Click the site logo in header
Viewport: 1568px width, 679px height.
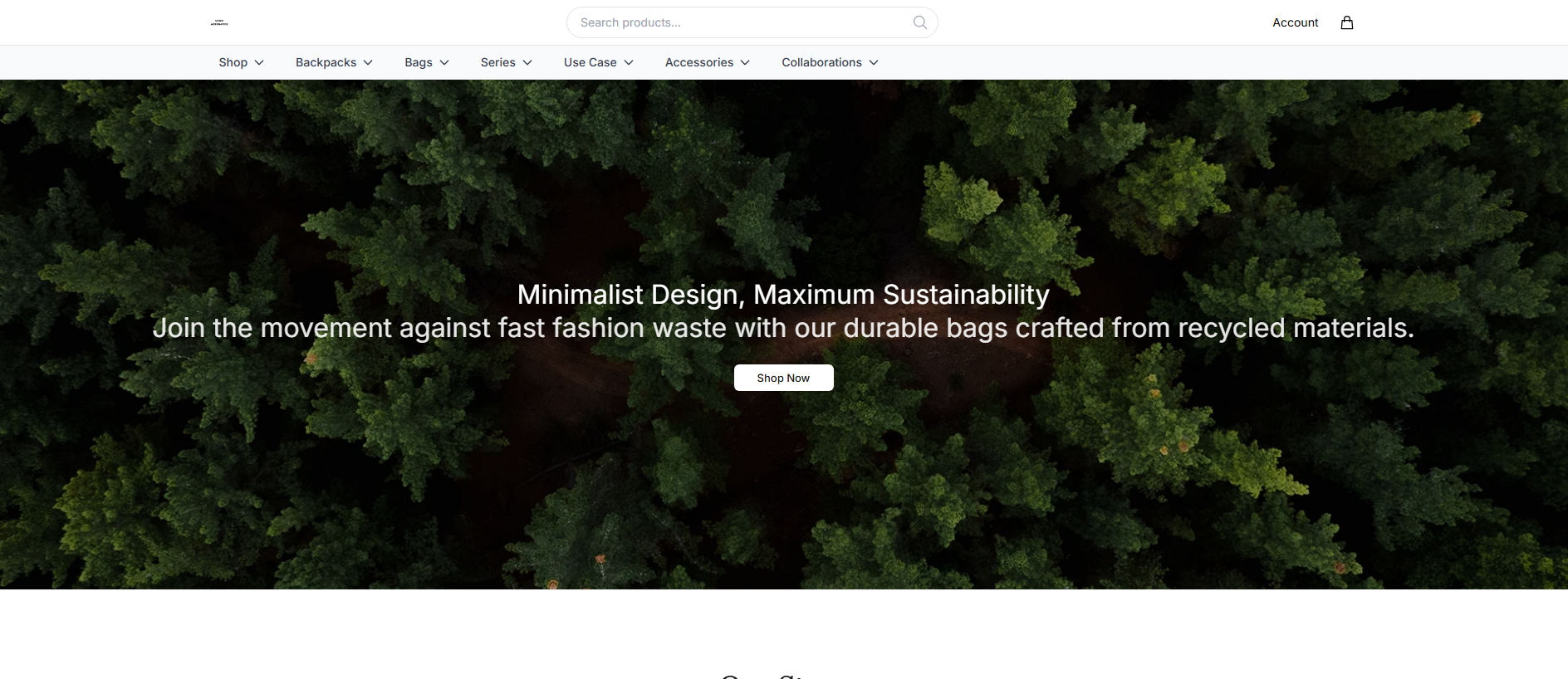(x=219, y=22)
